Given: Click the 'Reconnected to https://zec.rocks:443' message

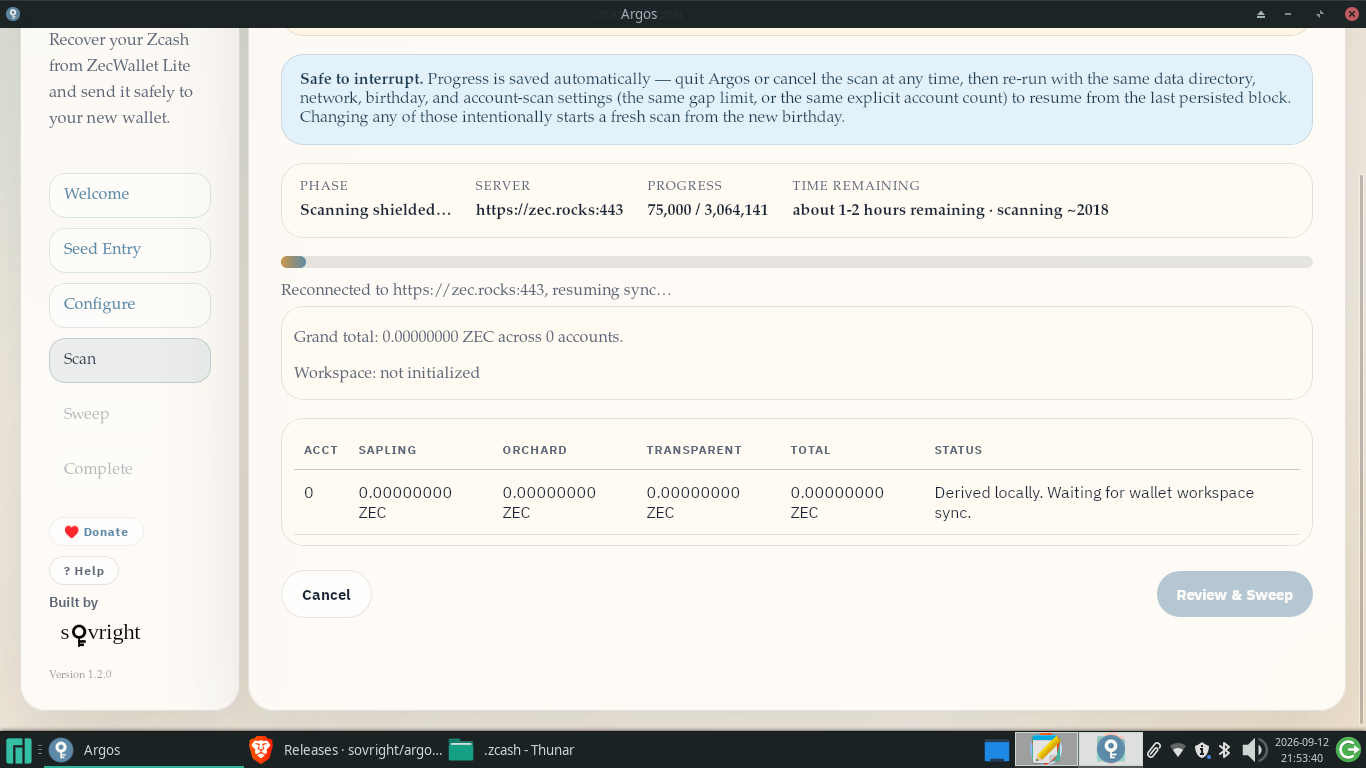Looking at the screenshot, I should pyautogui.click(x=476, y=290).
